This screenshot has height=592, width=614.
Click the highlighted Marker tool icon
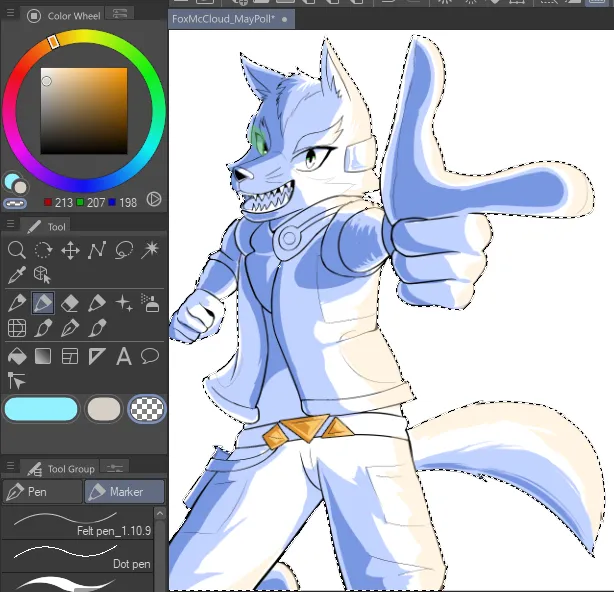click(x=43, y=303)
